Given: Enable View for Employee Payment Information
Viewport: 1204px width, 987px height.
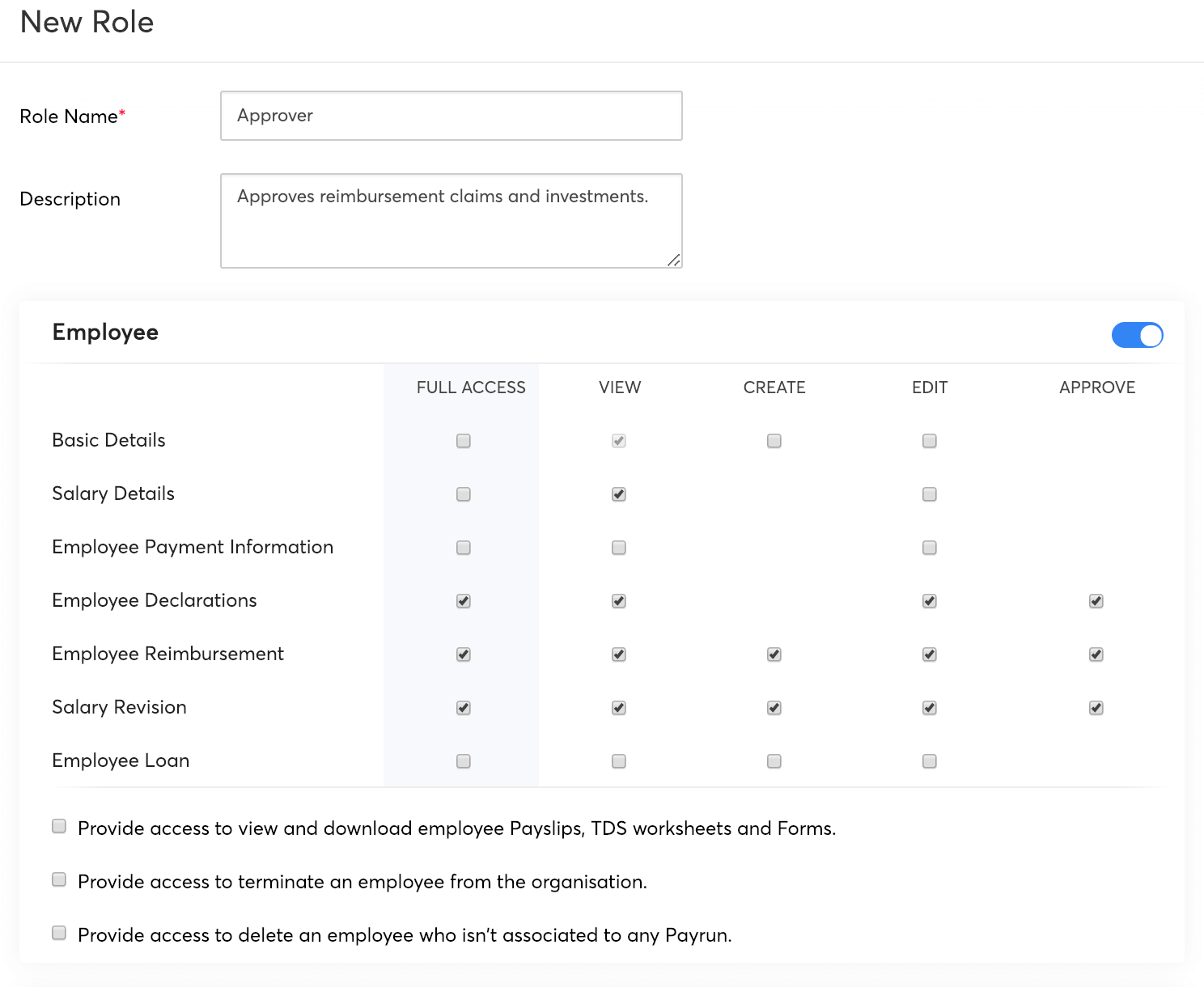Looking at the screenshot, I should pos(619,548).
